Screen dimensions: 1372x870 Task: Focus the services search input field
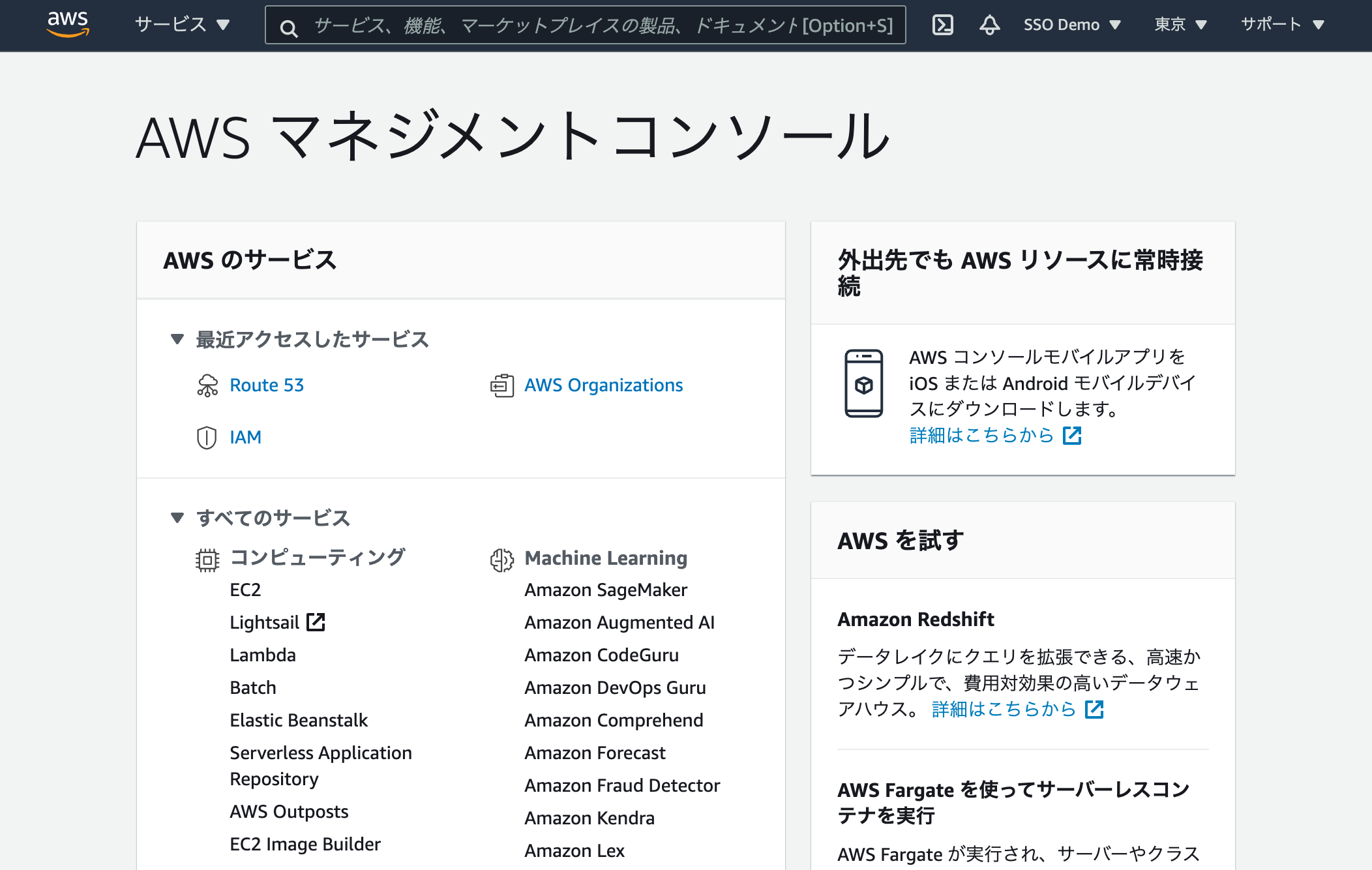(586, 25)
